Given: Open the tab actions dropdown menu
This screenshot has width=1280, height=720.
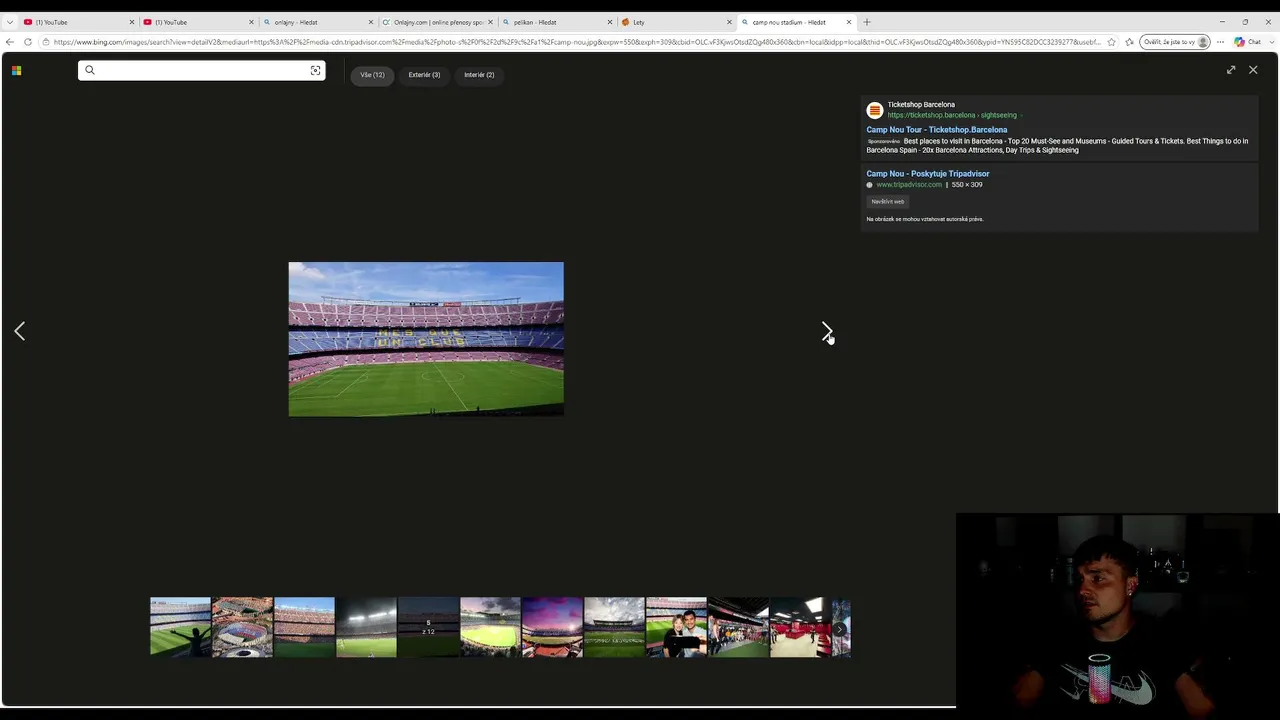Looking at the screenshot, I should [10, 22].
